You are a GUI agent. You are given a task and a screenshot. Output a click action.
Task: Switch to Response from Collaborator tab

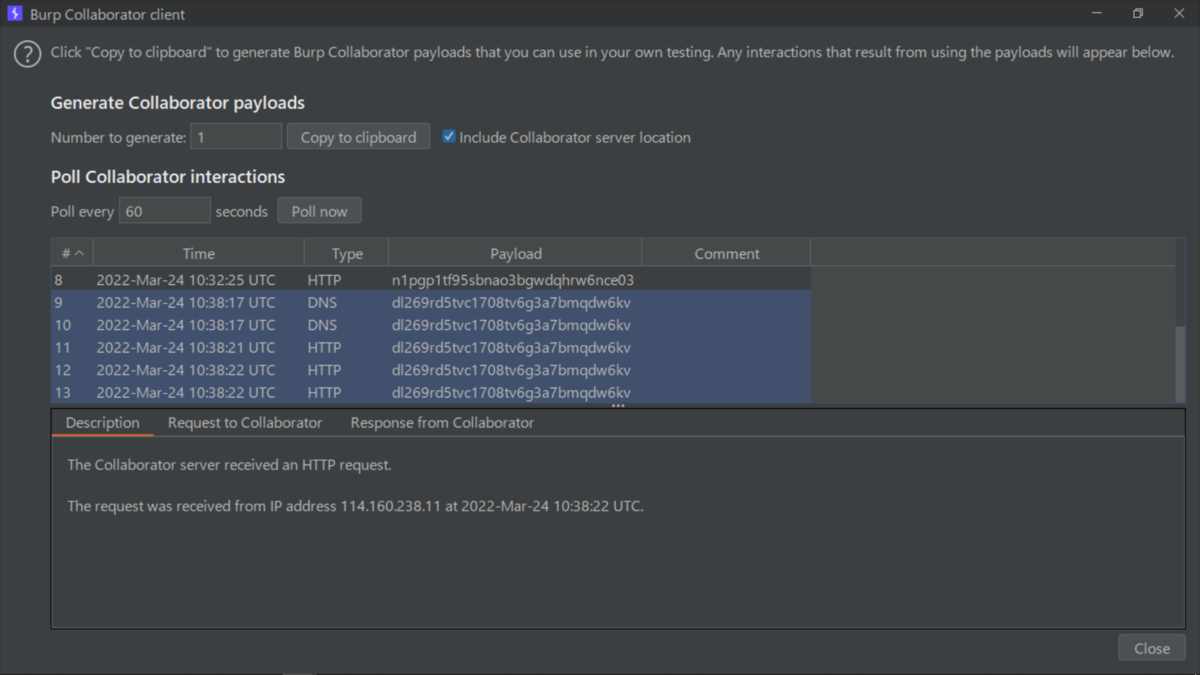coord(442,423)
